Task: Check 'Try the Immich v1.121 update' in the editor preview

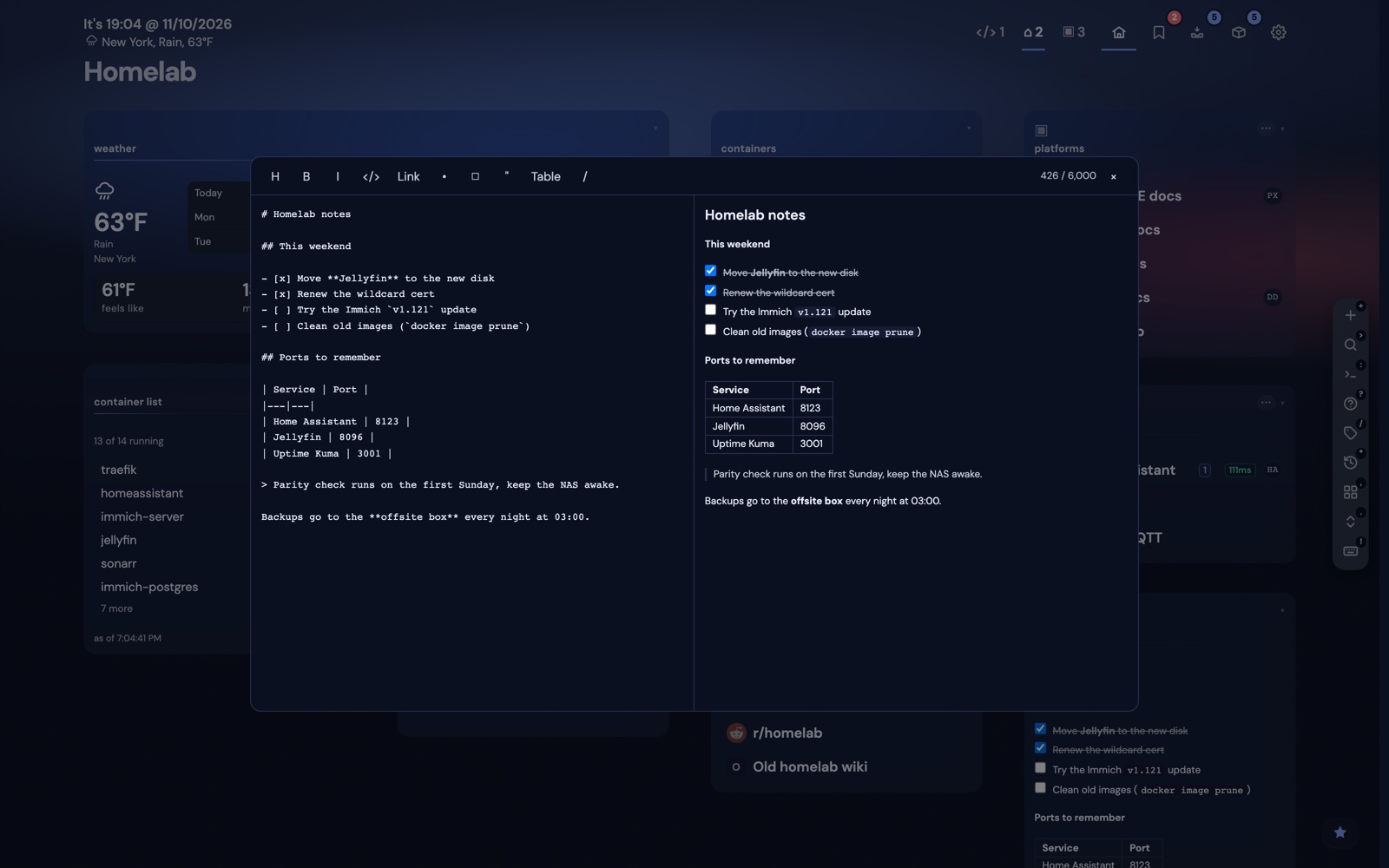Action: pos(711,310)
